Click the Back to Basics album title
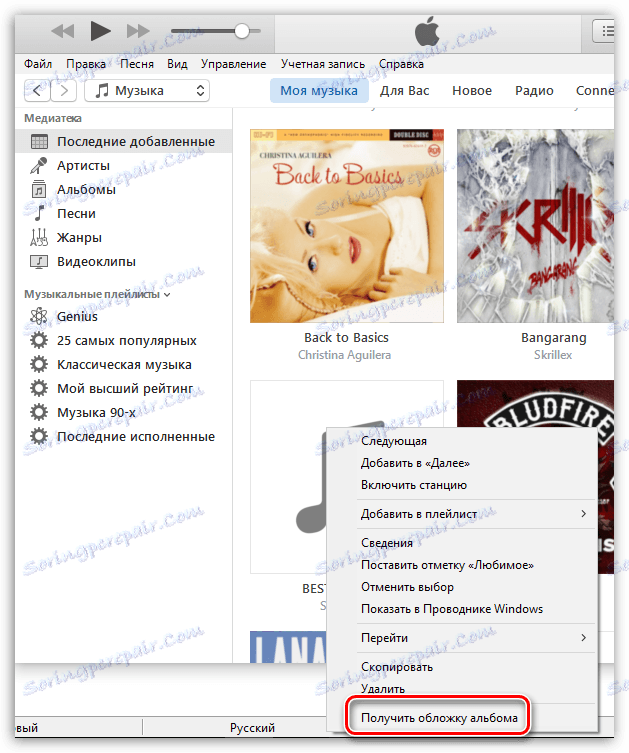629x753 pixels. click(346, 338)
